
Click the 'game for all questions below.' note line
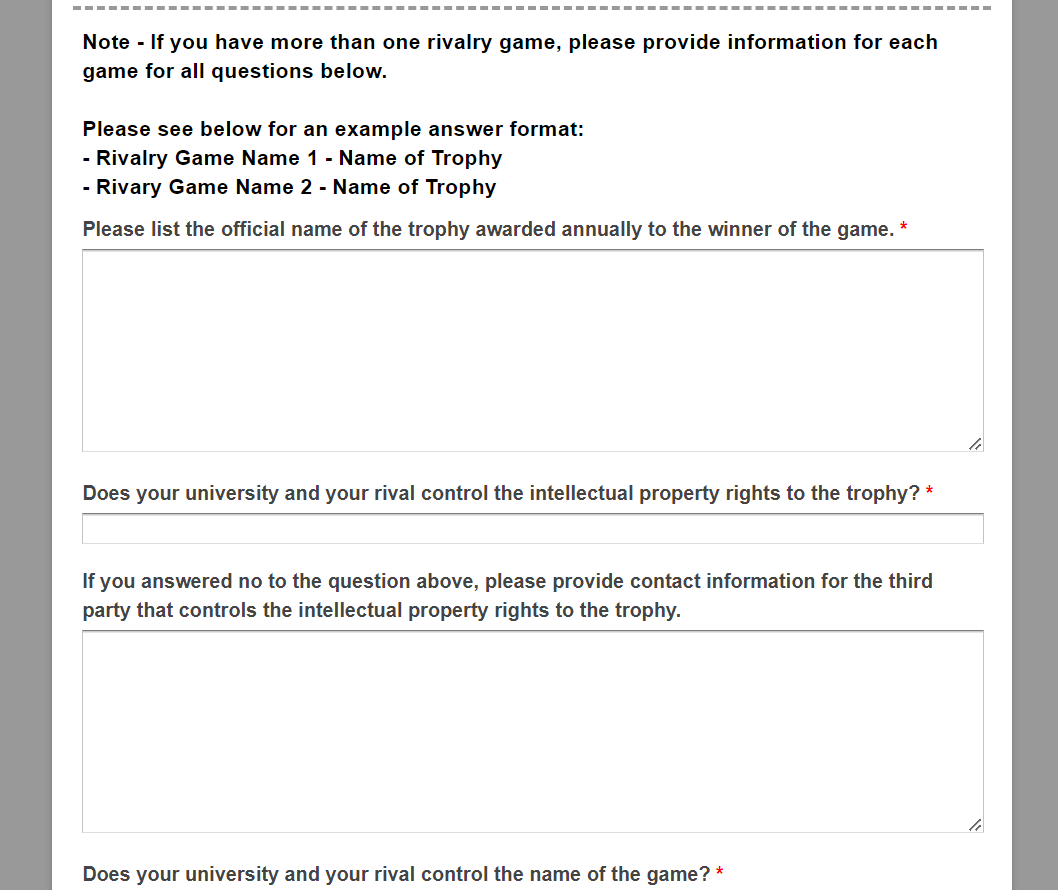pyautogui.click(x=235, y=72)
